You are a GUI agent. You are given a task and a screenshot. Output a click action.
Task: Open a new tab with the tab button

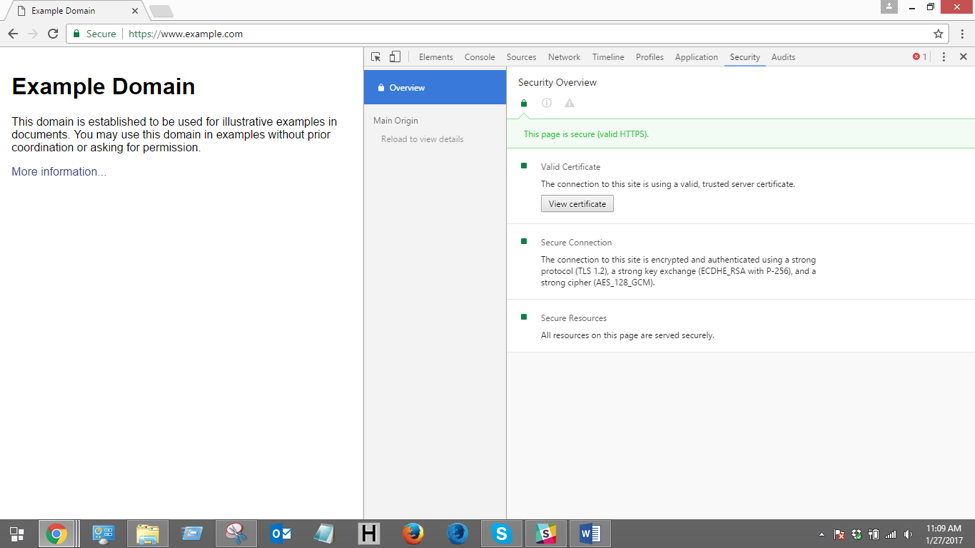(x=161, y=11)
